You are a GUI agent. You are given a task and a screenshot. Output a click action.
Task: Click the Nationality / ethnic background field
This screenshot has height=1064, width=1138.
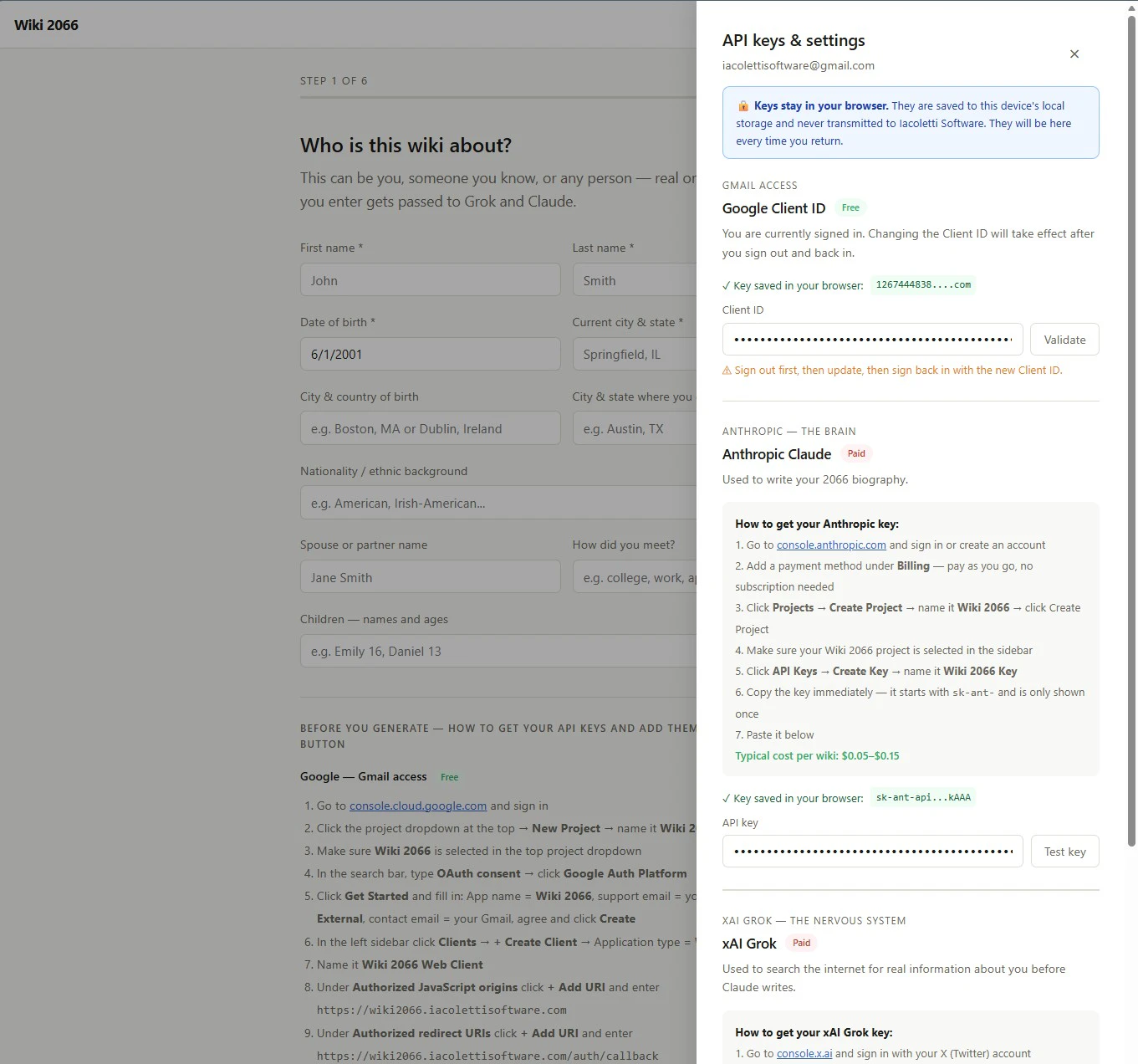click(x=498, y=503)
